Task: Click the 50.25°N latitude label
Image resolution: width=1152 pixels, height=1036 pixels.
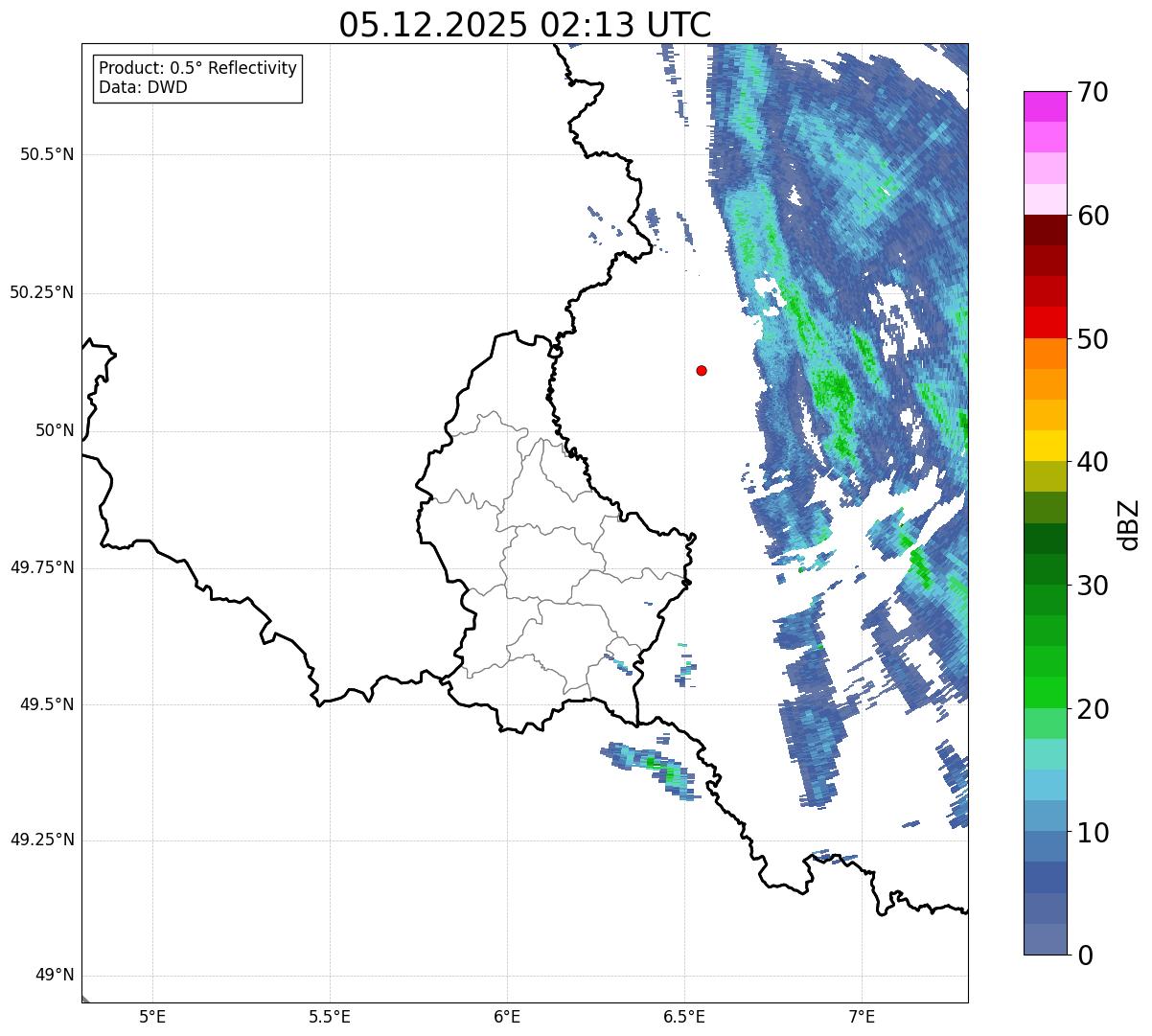Action: (42, 292)
